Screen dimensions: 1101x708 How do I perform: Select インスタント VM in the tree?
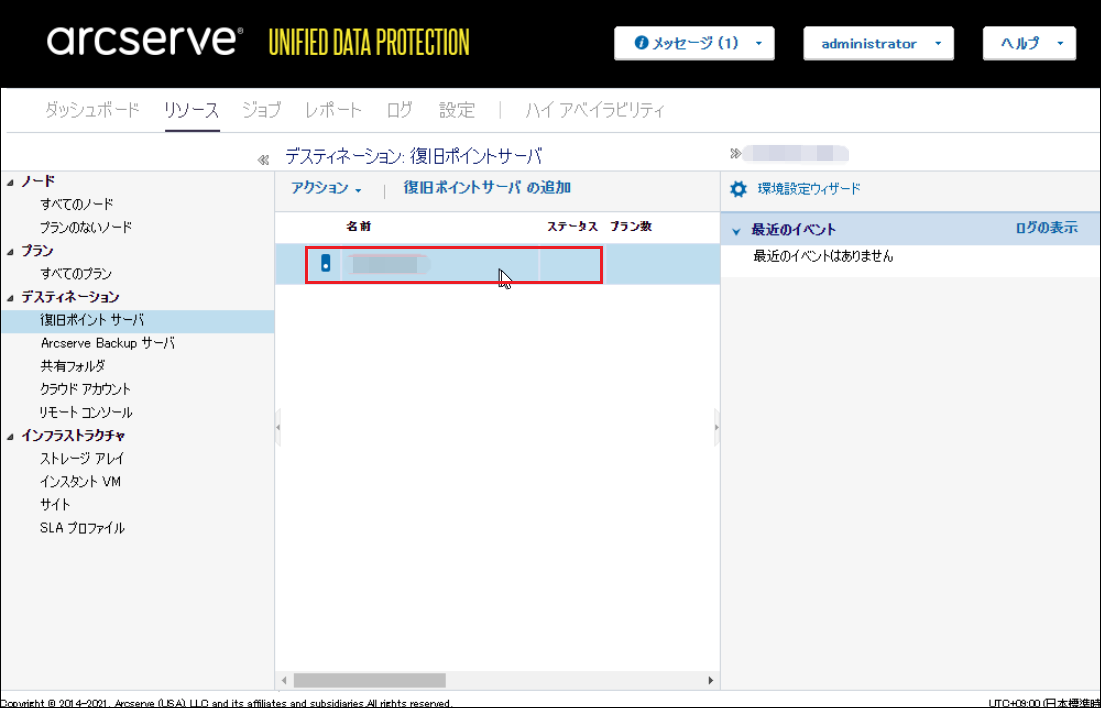pyautogui.click(x=80, y=482)
